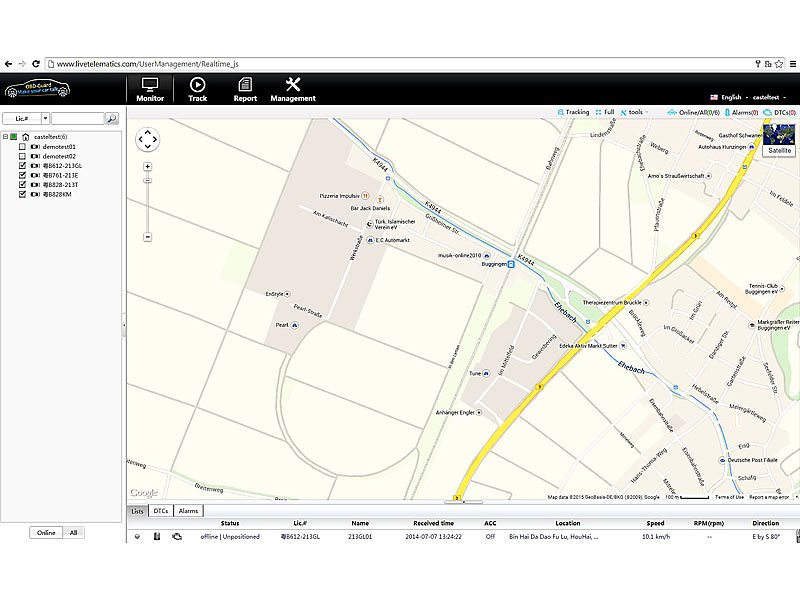Collapse the casteltest tree node

pyautogui.click(x=5, y=137)
